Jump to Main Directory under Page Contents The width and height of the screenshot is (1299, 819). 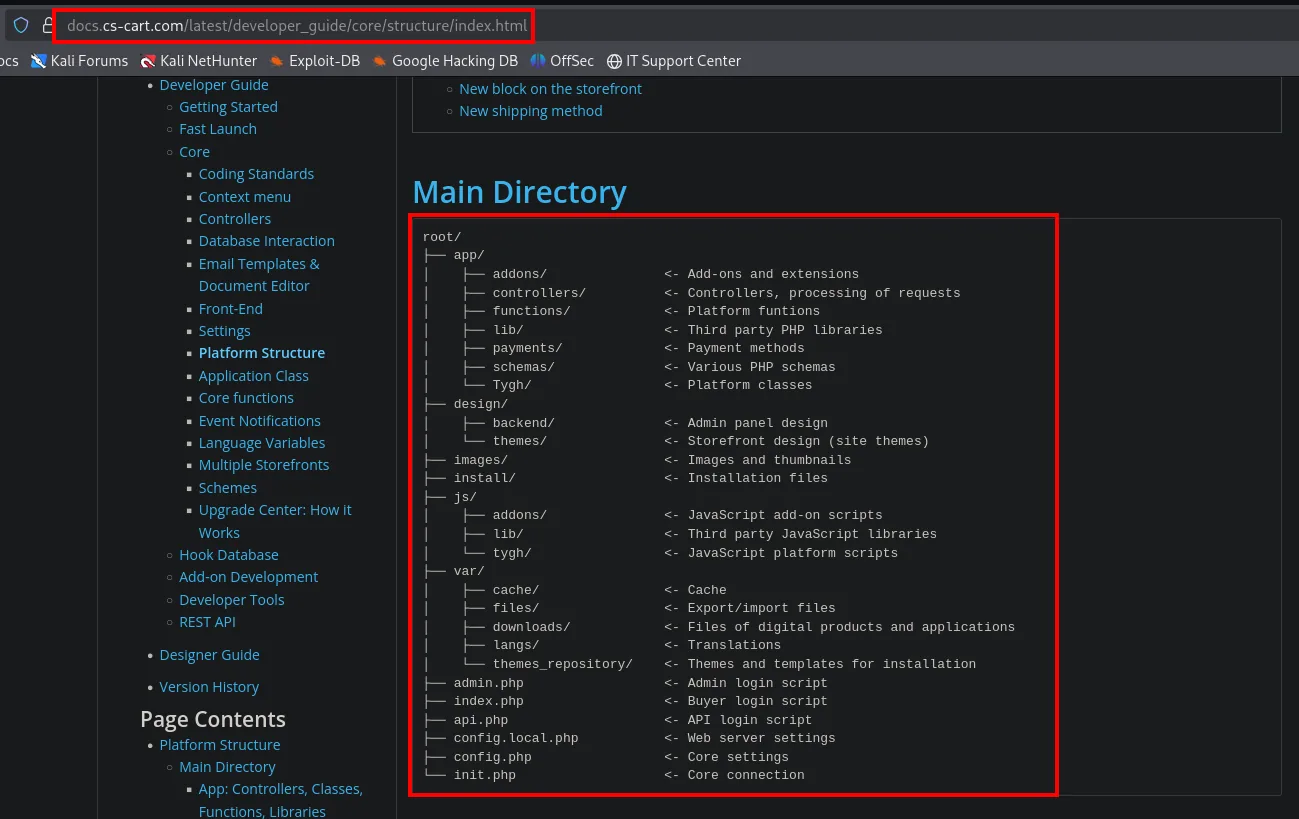pyautogui.click(x=227, y=767)
